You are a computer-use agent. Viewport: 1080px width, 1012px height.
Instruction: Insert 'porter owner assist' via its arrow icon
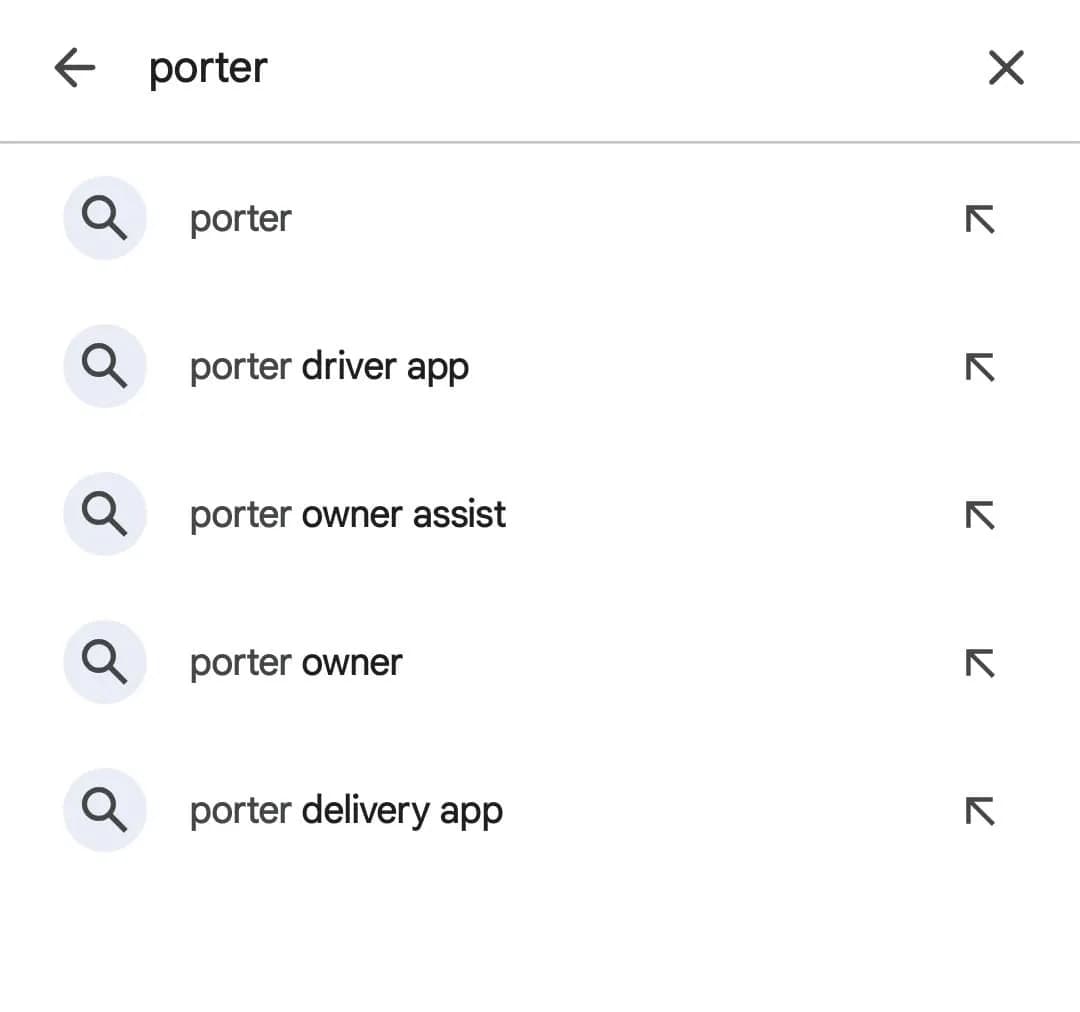979,515
